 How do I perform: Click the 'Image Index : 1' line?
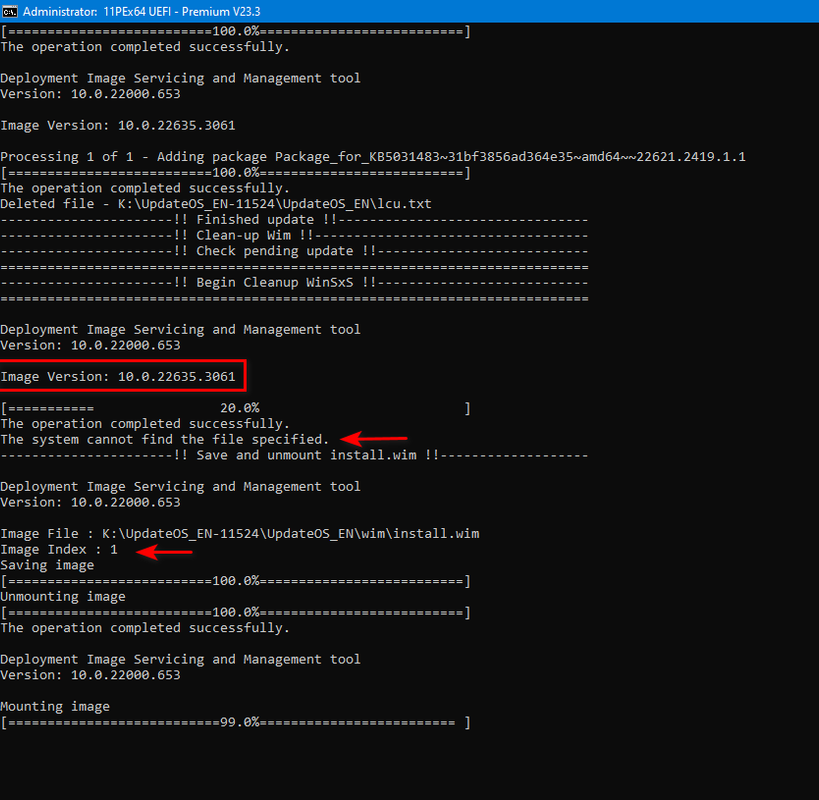59,549
